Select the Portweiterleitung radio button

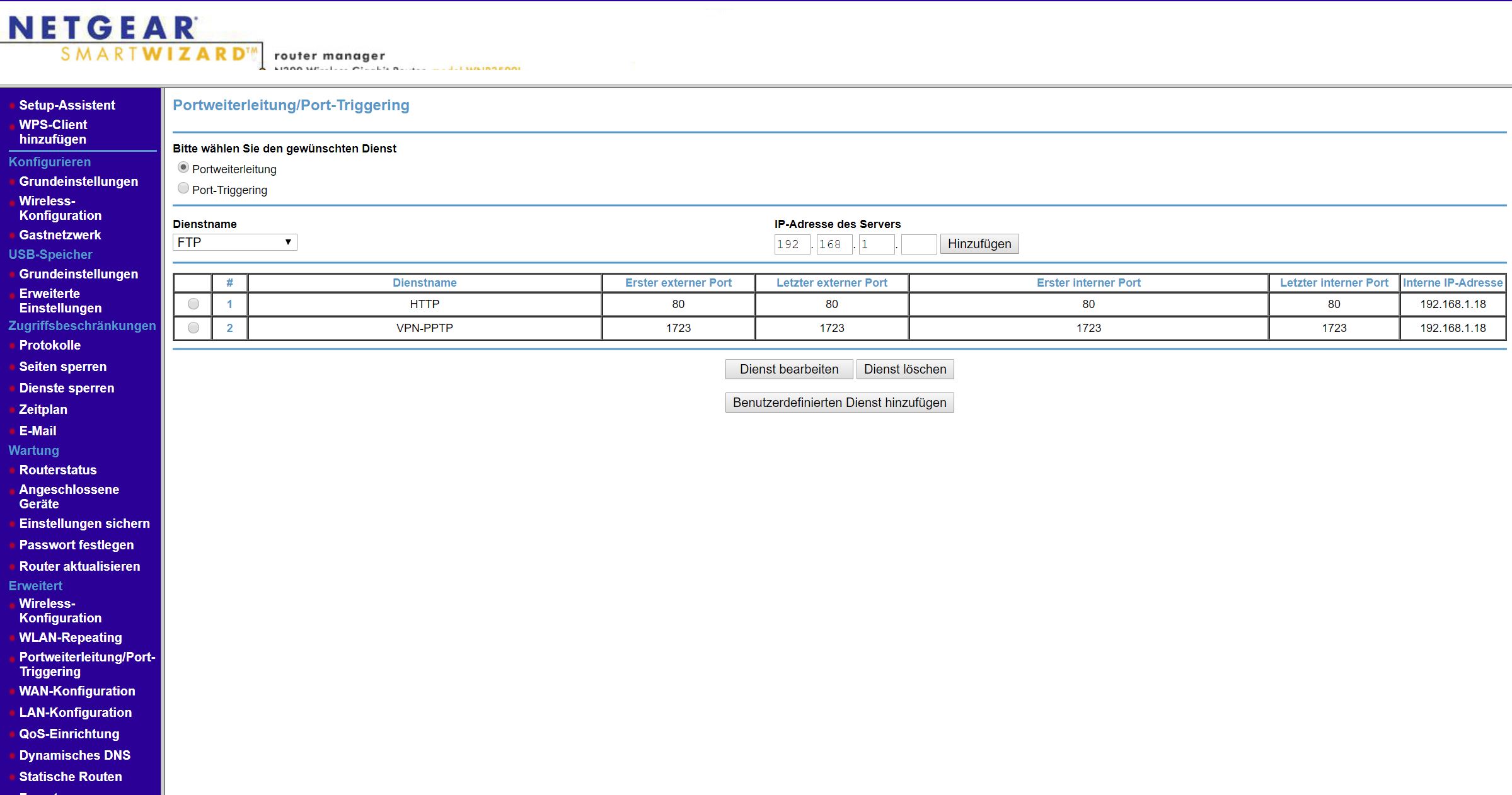click(x=183, y=168)
